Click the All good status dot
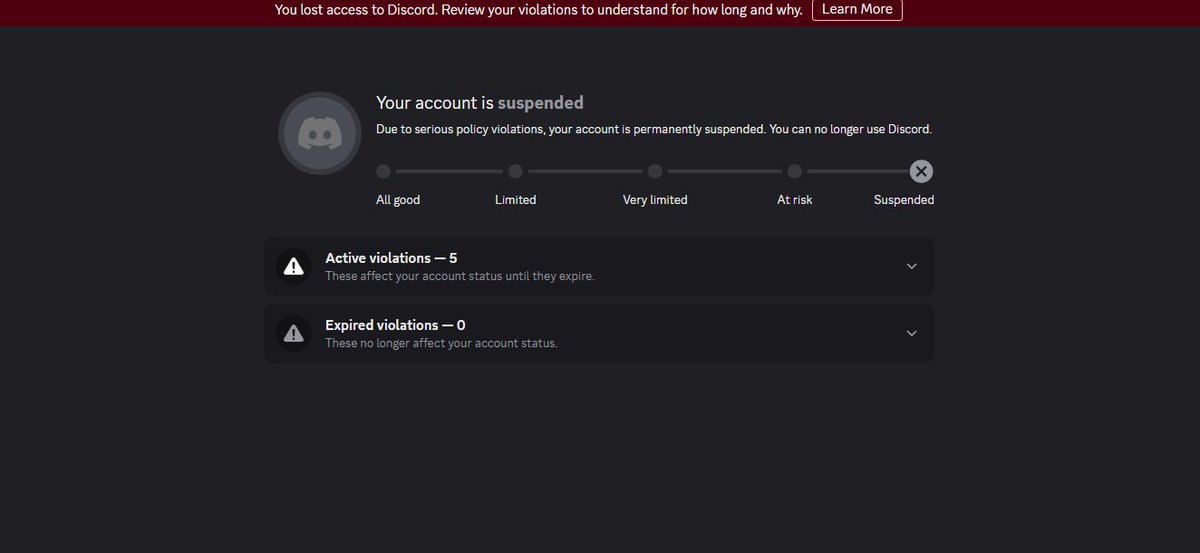This screenshot has height=553, width=1200. (x=384, y=171)
